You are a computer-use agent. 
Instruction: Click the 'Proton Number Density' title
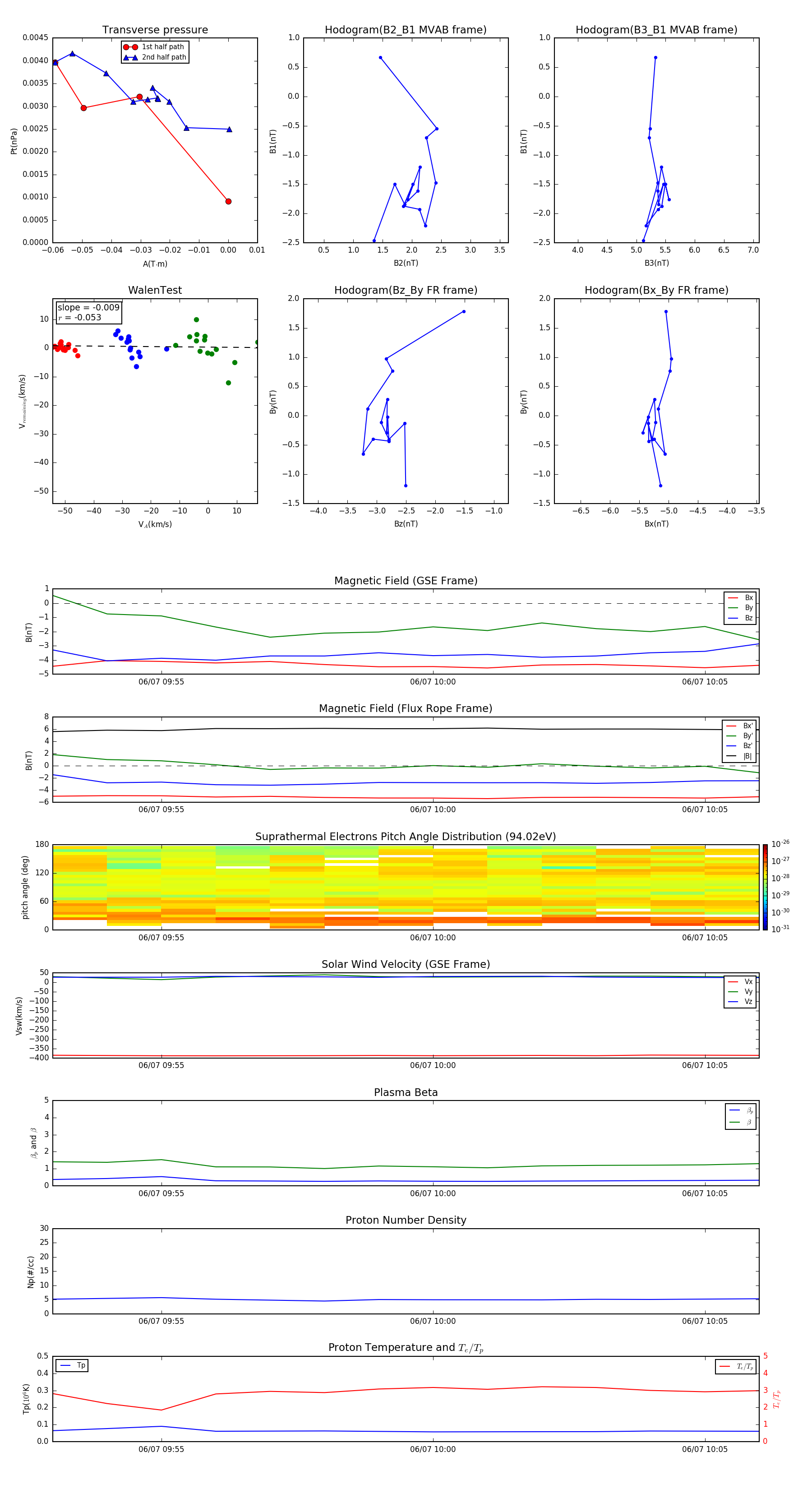coord(406,1220)
